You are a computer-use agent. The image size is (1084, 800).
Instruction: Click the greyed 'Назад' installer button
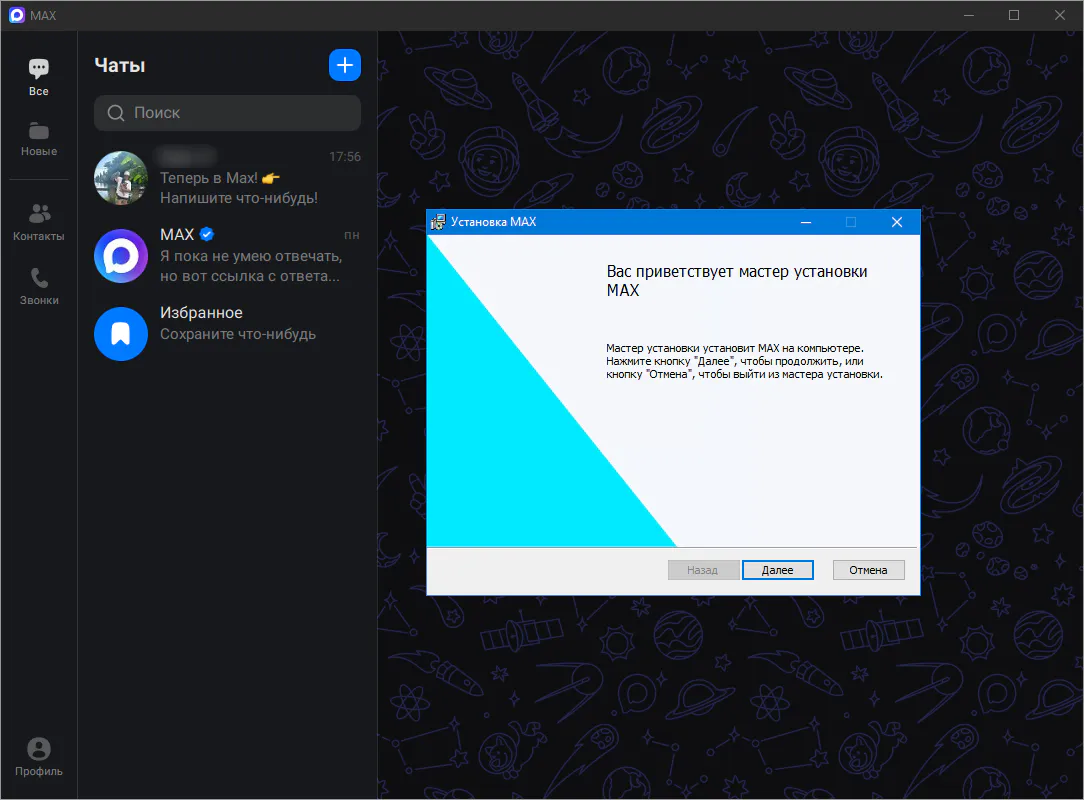pyautogui.click(x=703, y=570)
